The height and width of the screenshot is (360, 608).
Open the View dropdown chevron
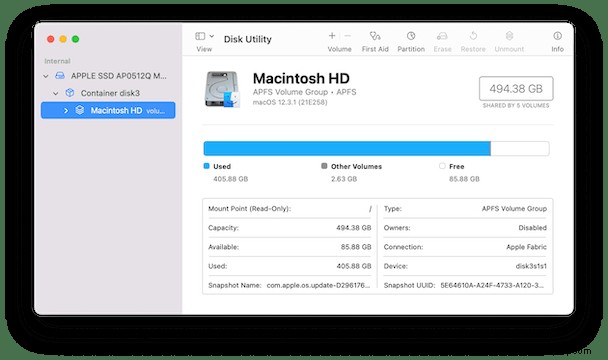[212, 36]
